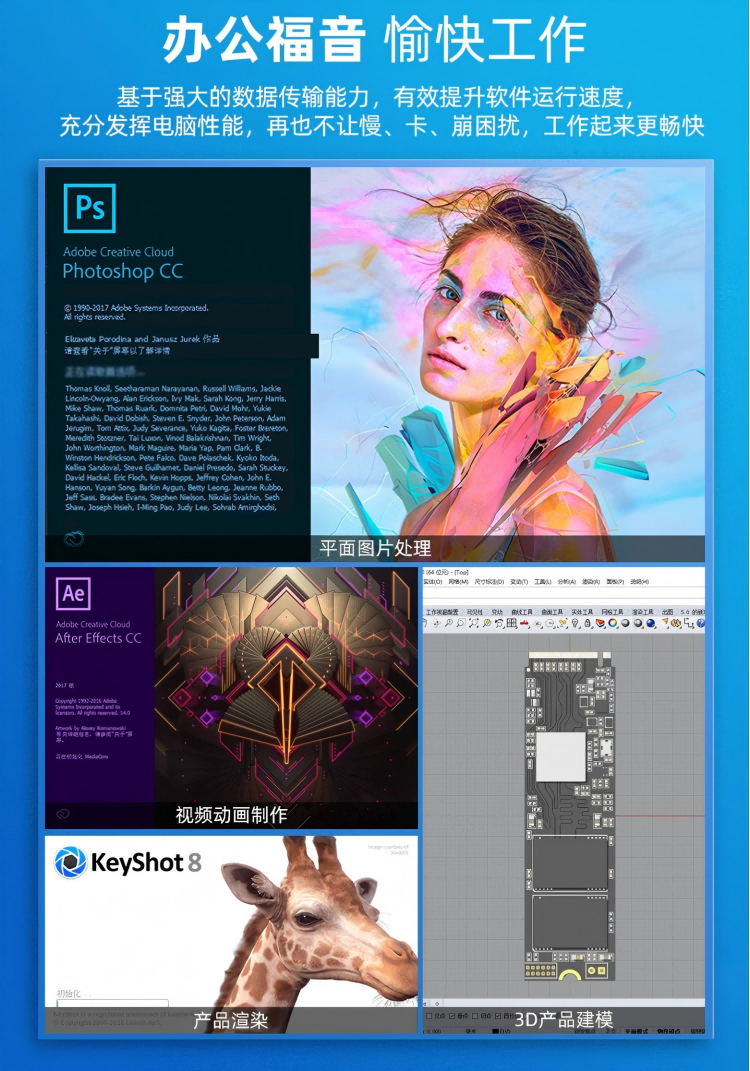Image resolution: width=750 pixels, height=1071 pixels.
Task: Click the "After Effects CC" title text
Action: (98, 638)
